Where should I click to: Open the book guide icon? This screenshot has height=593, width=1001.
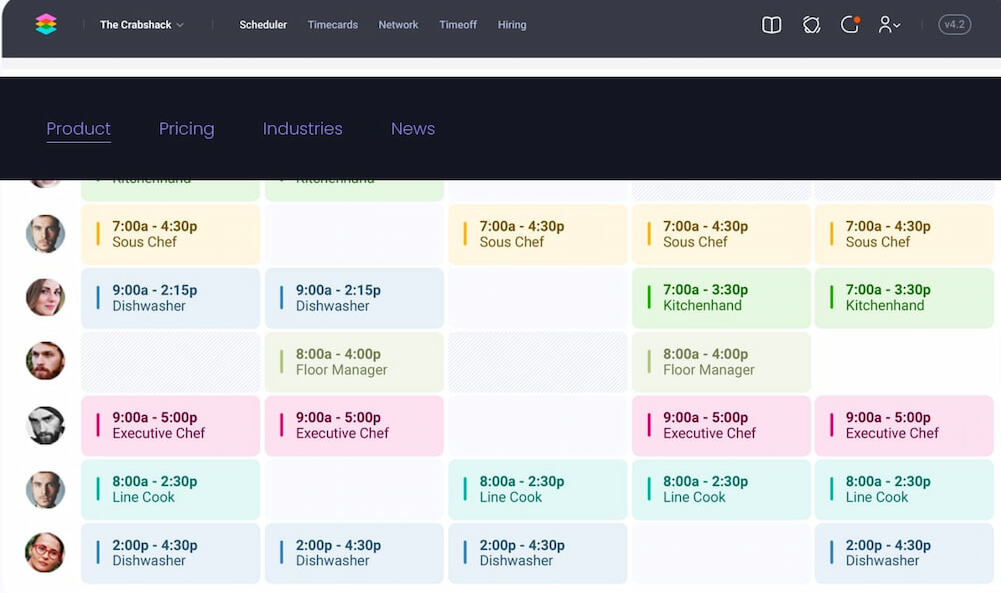pos(771,25)
